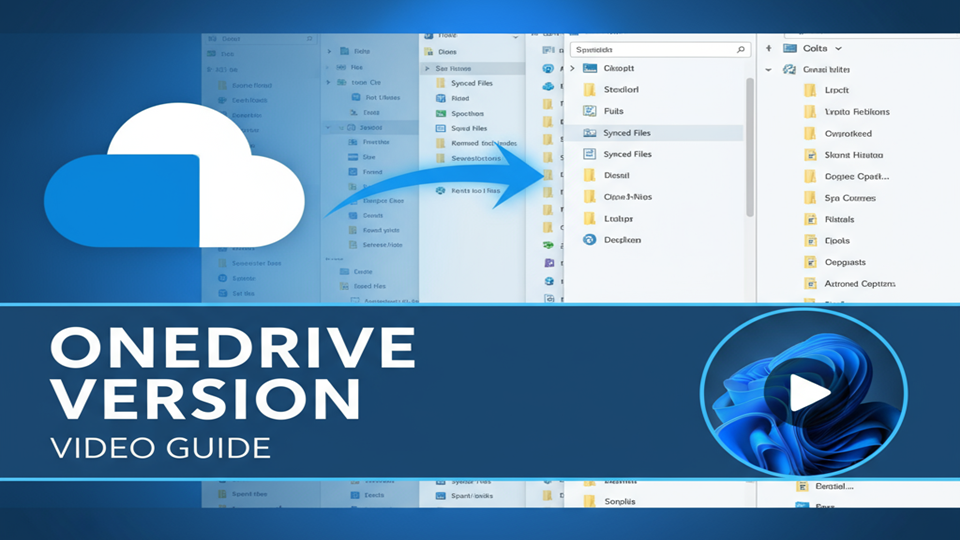
Task: Open the folder icon below Lrpcft
Action: pyautogui.click(x=810, y=111)
